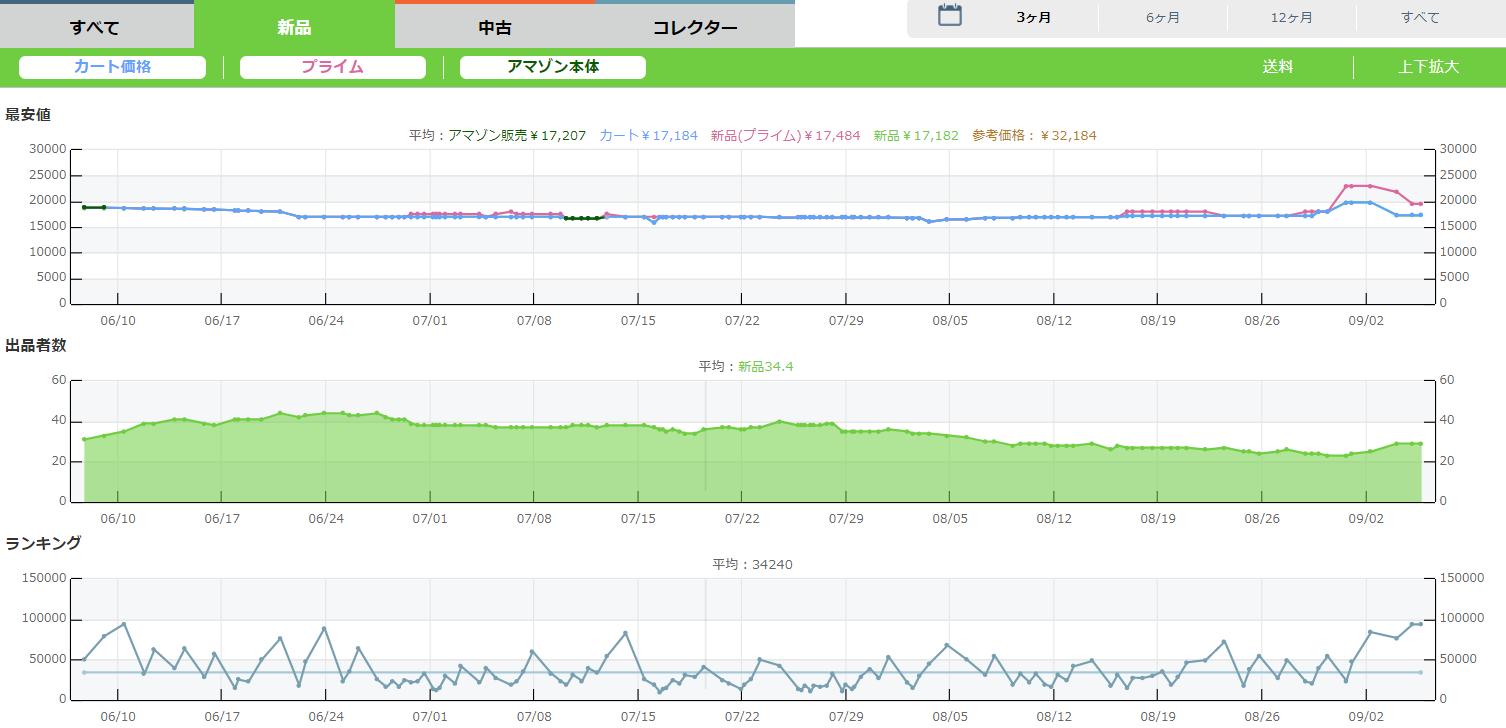
Task: Toggle the カート価格 line filter
Action: click(x=112, y=67)
